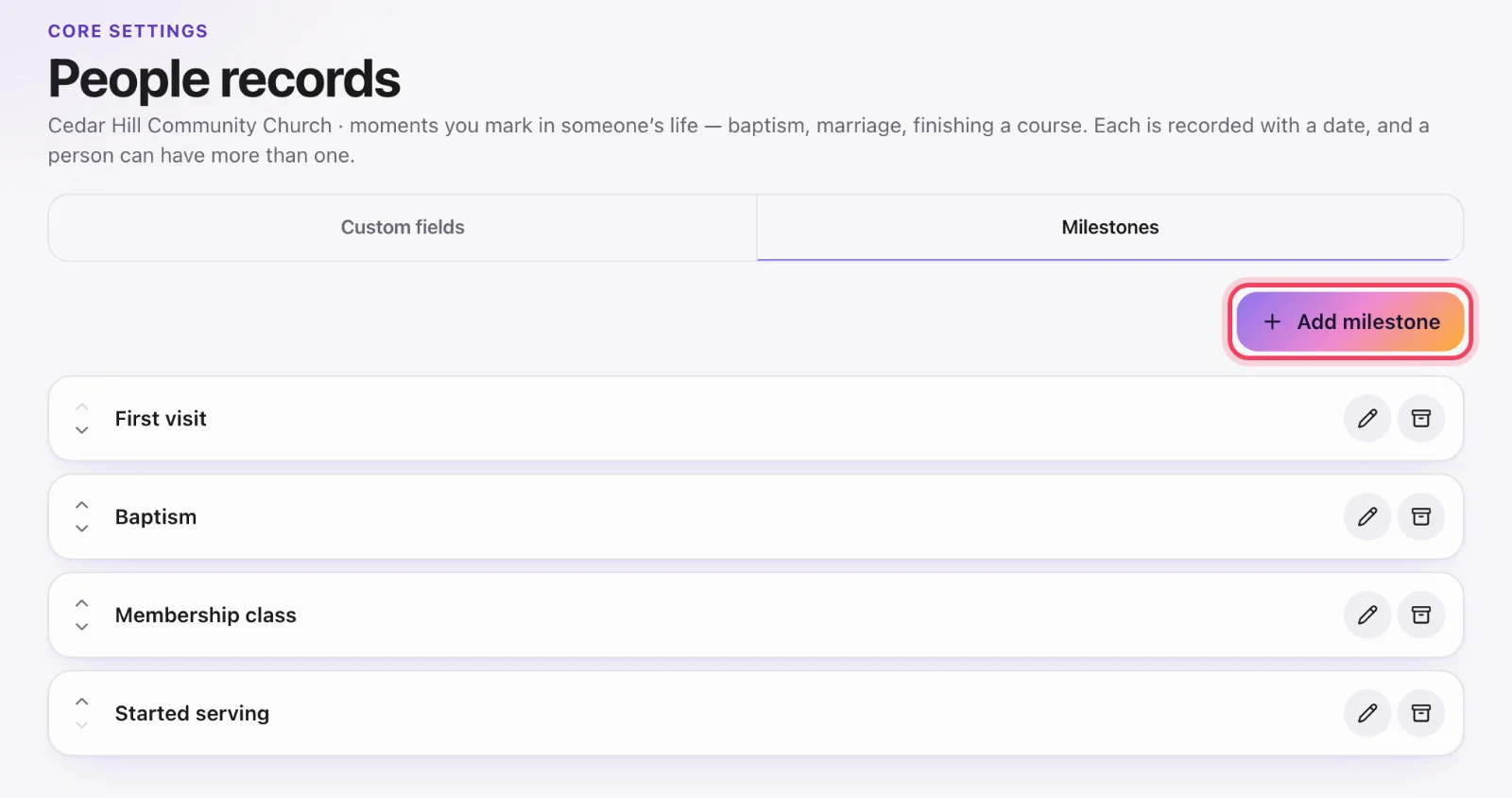Click the CORE SETTINGS label
Viewport: 1512px width, 798px height.
[x=128, y=31]
